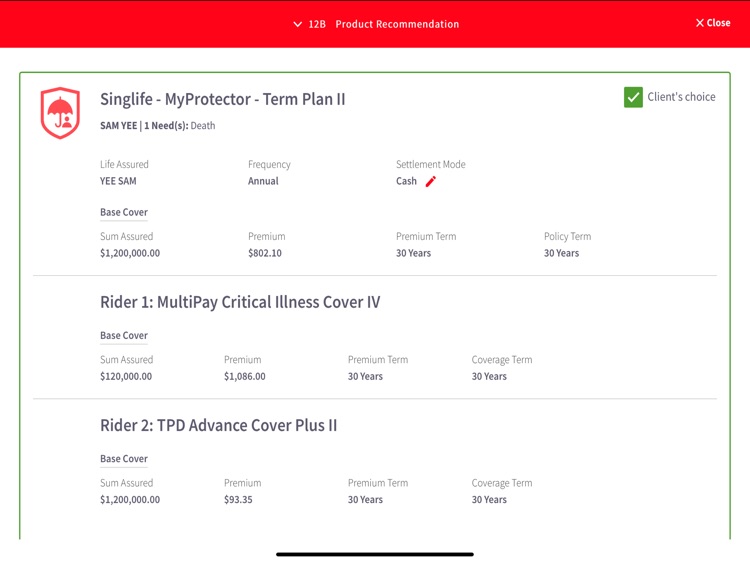Click the Product Recommendation header title

pyautogui.click(x=397, y=24)
